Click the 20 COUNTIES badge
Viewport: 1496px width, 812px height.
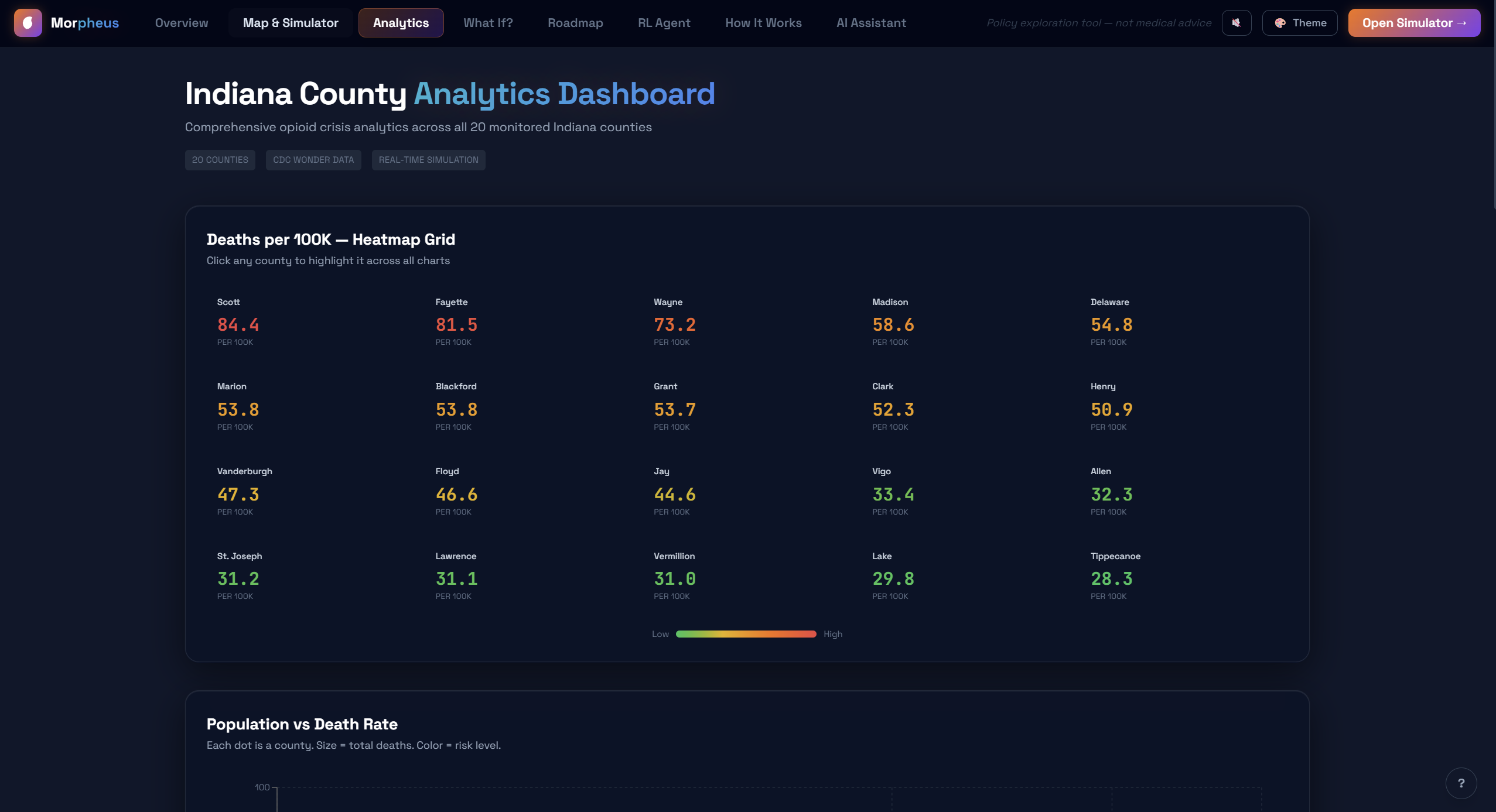pos(220,160)
